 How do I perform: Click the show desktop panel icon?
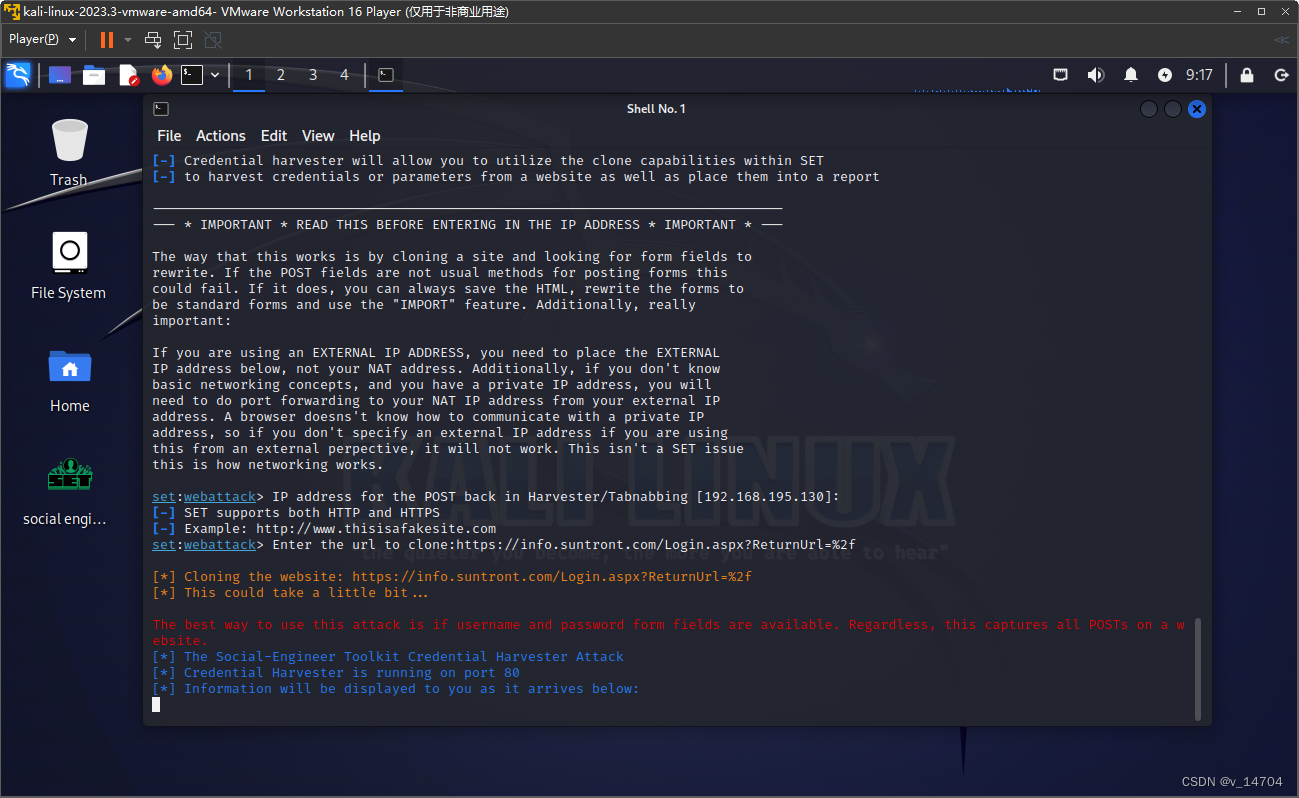click(60, 75)
